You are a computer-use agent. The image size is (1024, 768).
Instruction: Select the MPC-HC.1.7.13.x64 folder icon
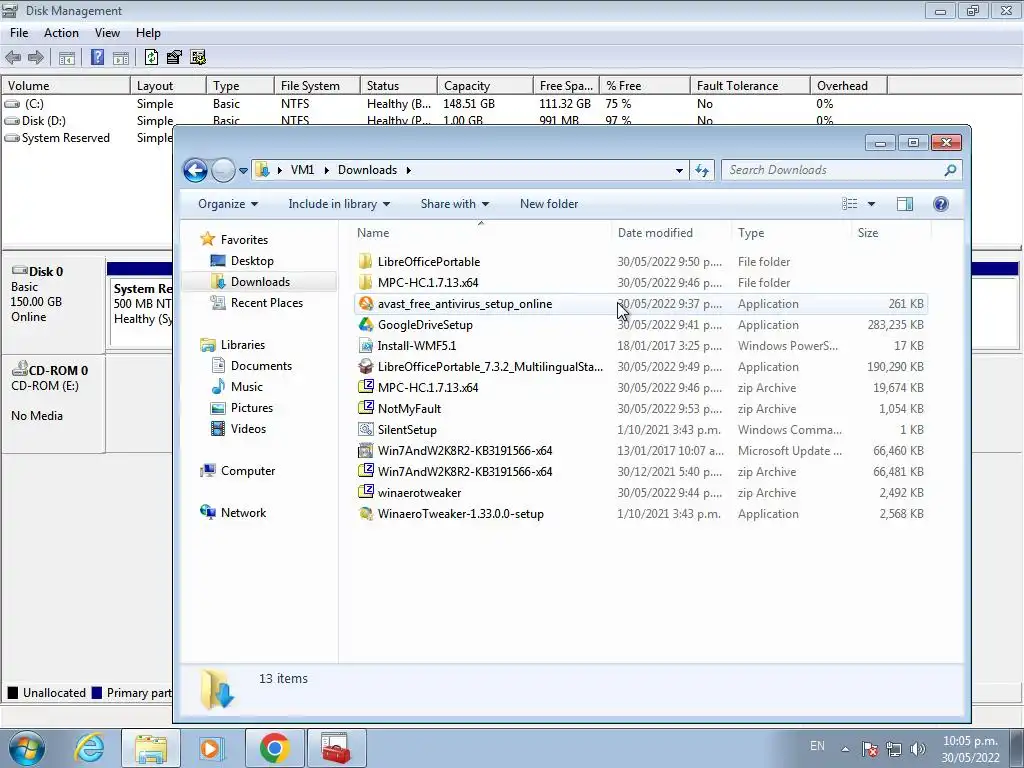(x=366, y=282)
